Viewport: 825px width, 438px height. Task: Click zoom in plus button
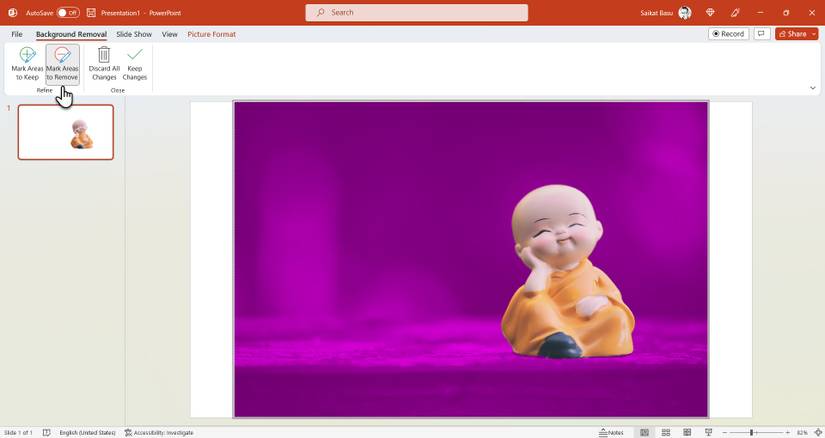(787, 433)
